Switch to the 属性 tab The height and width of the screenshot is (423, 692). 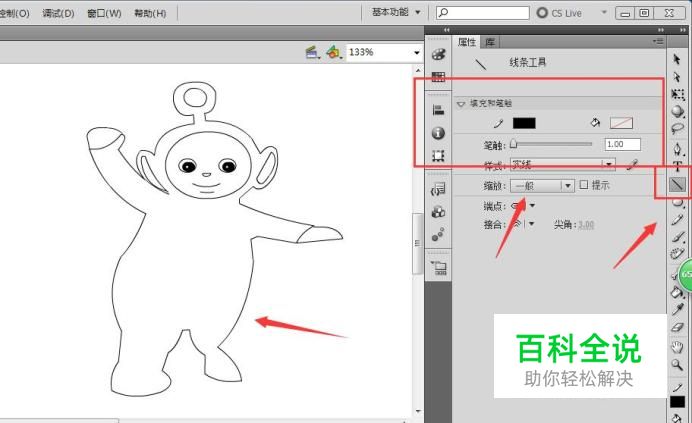pyautogui.click(x=467, y=42)
